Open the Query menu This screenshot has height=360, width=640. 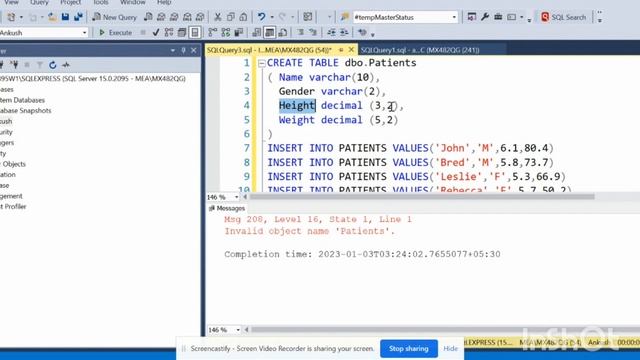(x=39, y=2)
